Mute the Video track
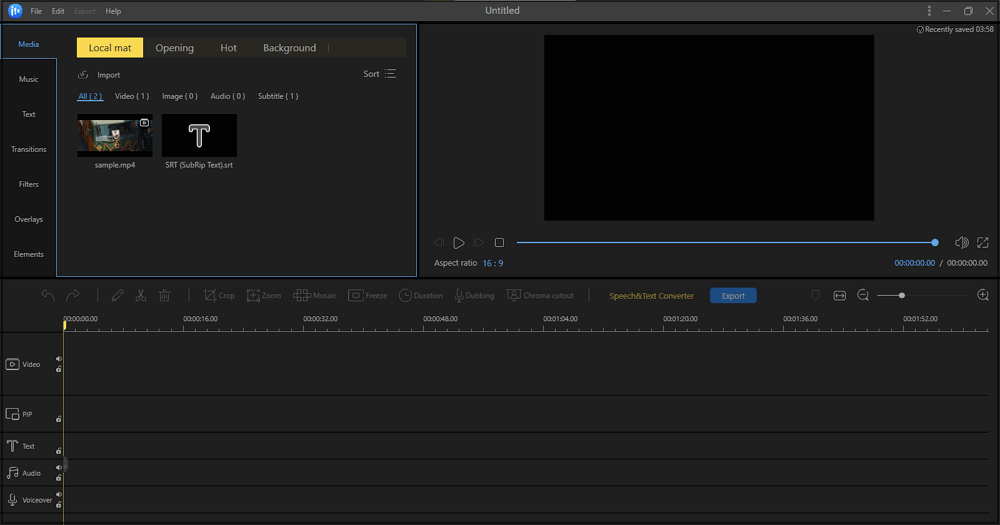The height and width of the screenshot is (525, 1000). click(58, 359)
